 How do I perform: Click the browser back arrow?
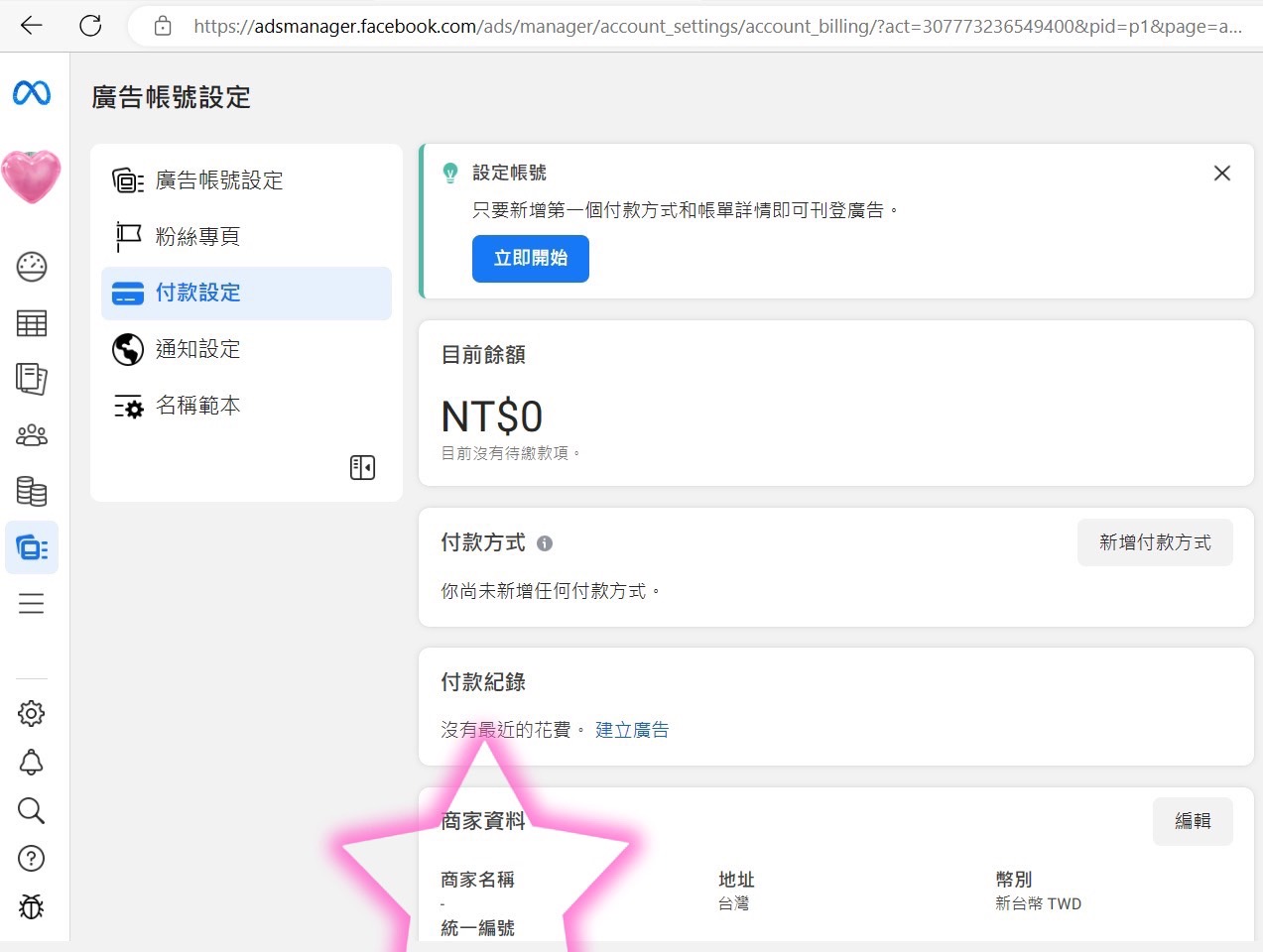(x=32, y=26)
